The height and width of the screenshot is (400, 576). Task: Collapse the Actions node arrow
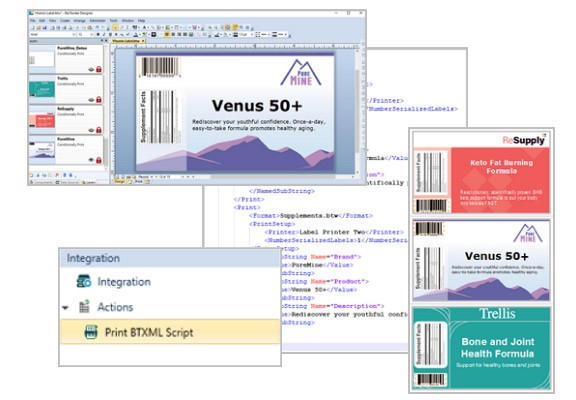tap(65, 307)
